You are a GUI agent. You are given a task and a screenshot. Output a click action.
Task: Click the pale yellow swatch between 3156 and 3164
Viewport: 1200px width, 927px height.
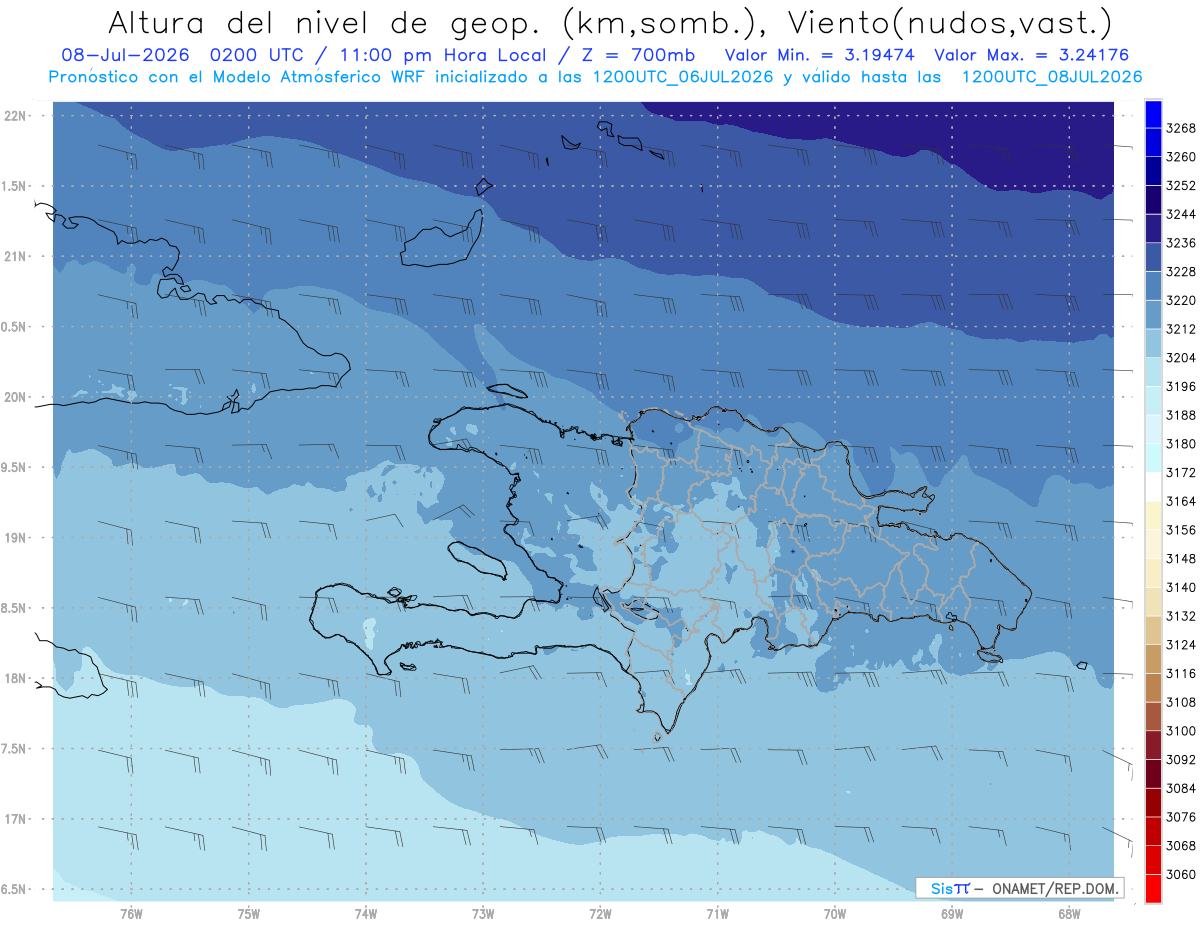(x=1153, y=515)
